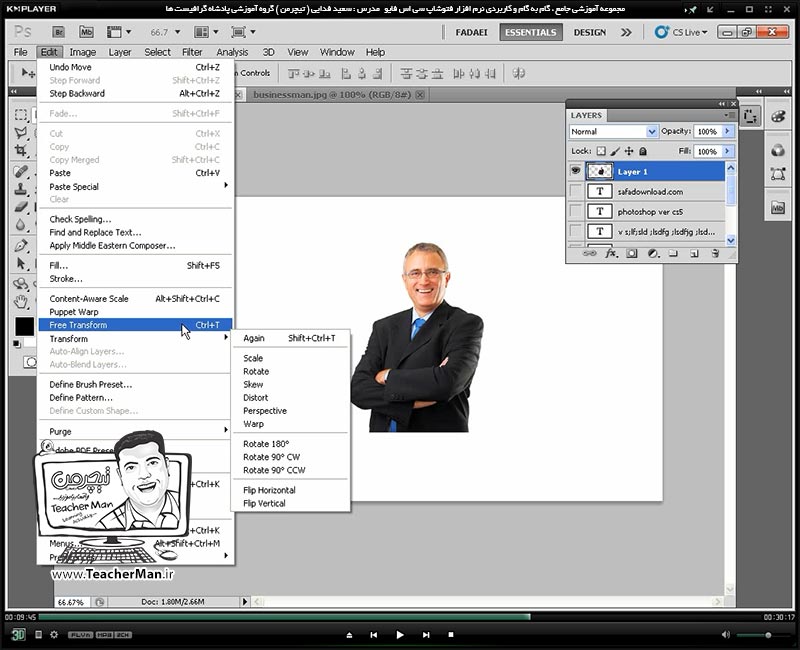Screen dimensions: 800x650
Task: Select Flip Horizontal in Transform submenu
Action: [290, 490]
